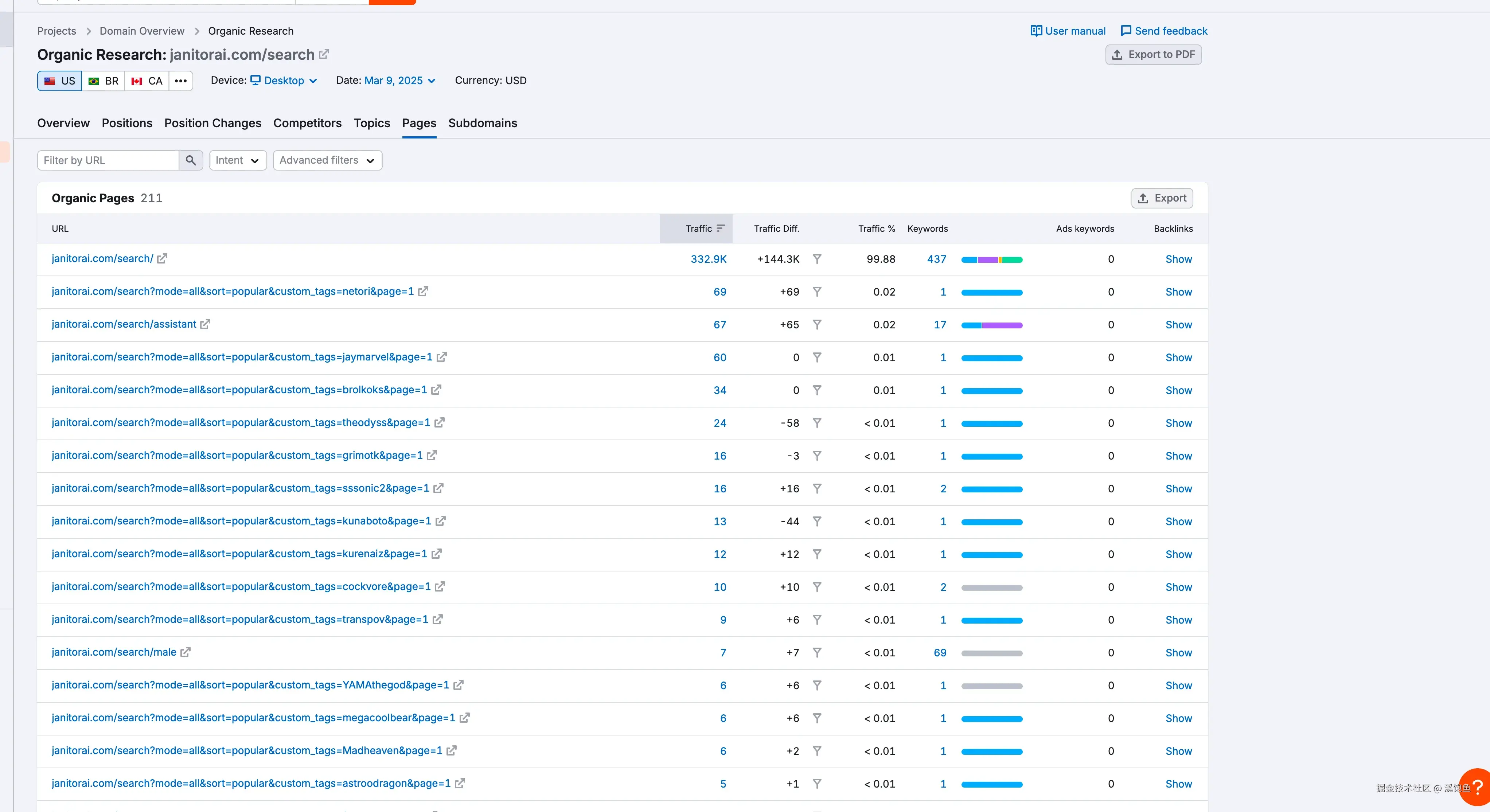This screenshot has height=812, width=1490.
Task: Open the Subdomains tab
Action: [483, 123]
